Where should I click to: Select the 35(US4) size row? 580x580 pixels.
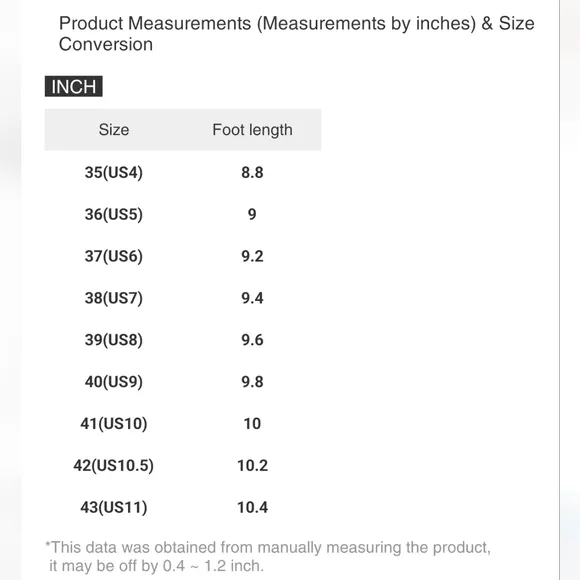tap(183, 172)
